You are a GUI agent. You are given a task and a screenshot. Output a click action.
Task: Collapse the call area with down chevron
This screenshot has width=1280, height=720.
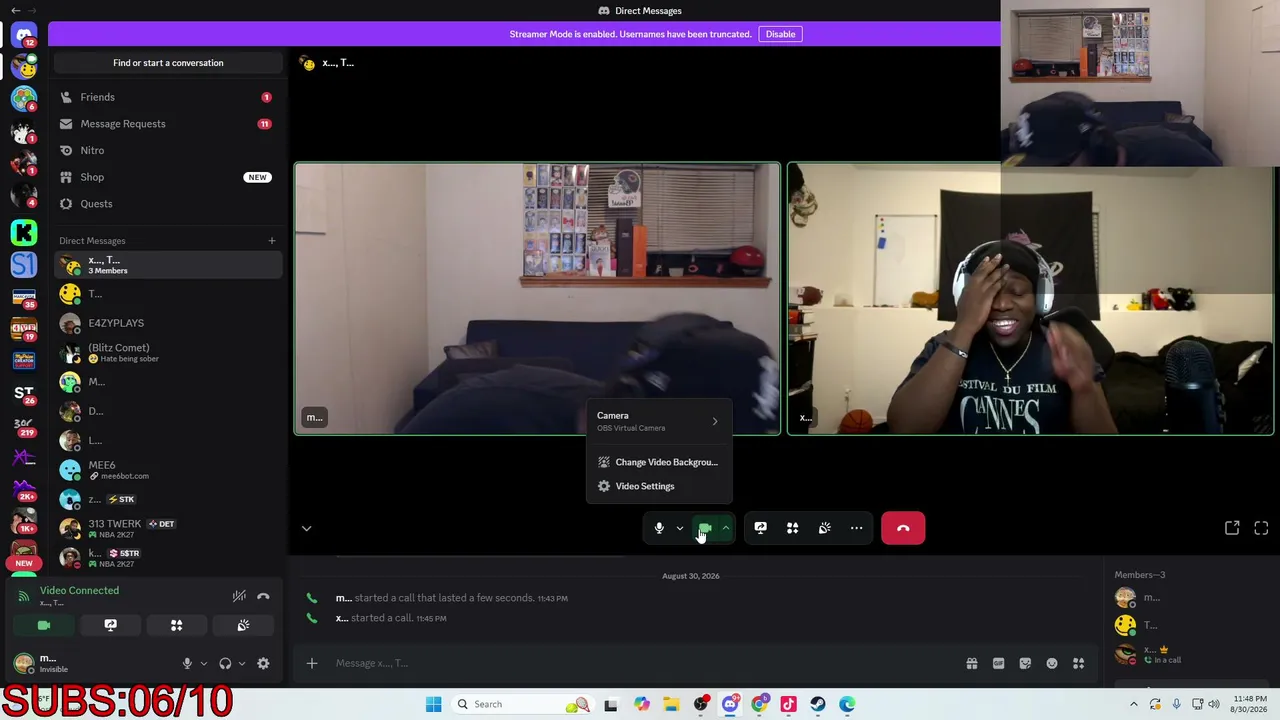click(x=307, y=528)
